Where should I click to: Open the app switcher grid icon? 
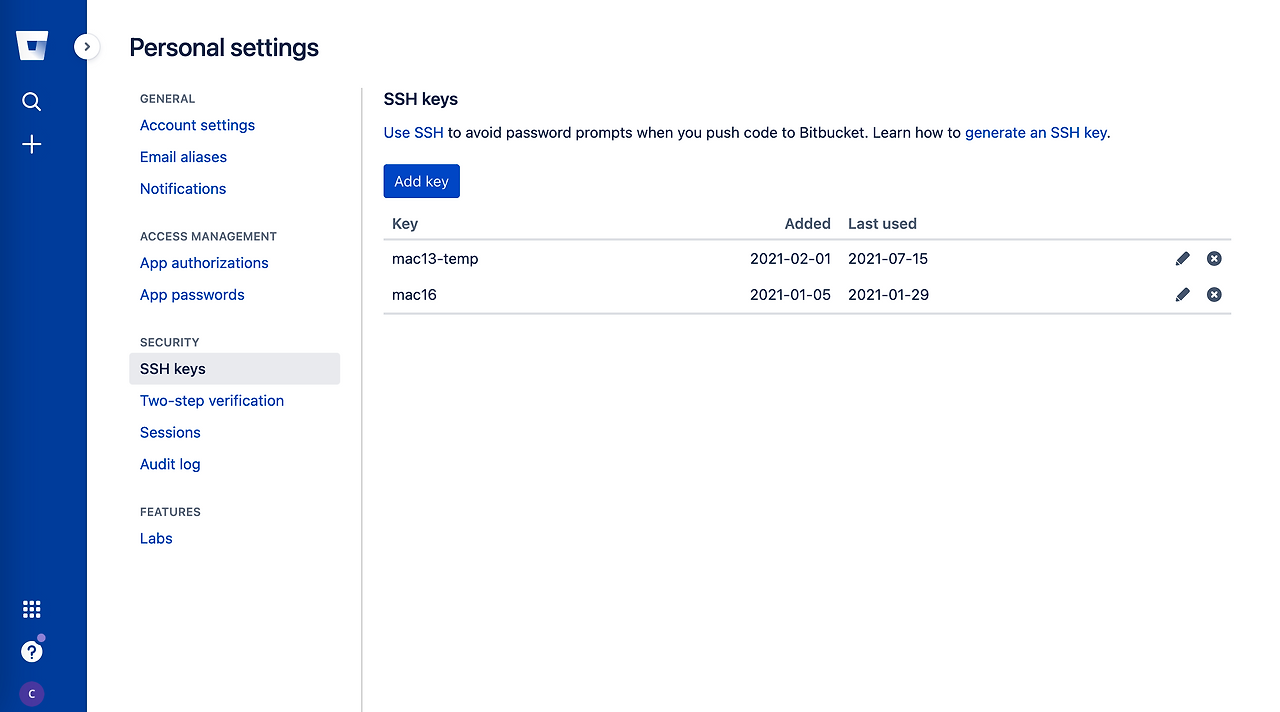coord(32,609)
